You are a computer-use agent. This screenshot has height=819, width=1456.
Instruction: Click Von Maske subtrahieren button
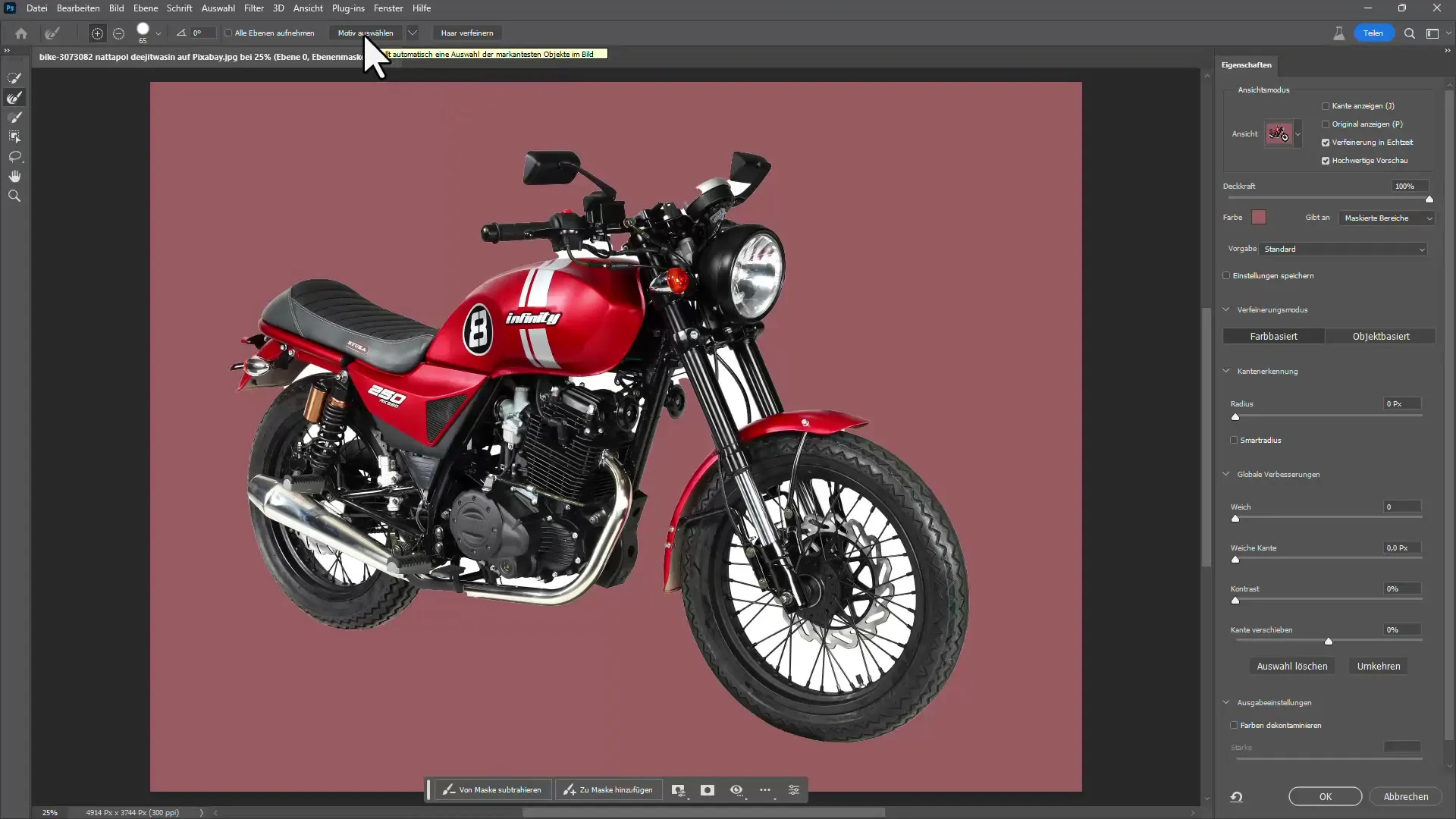point(493,790)
